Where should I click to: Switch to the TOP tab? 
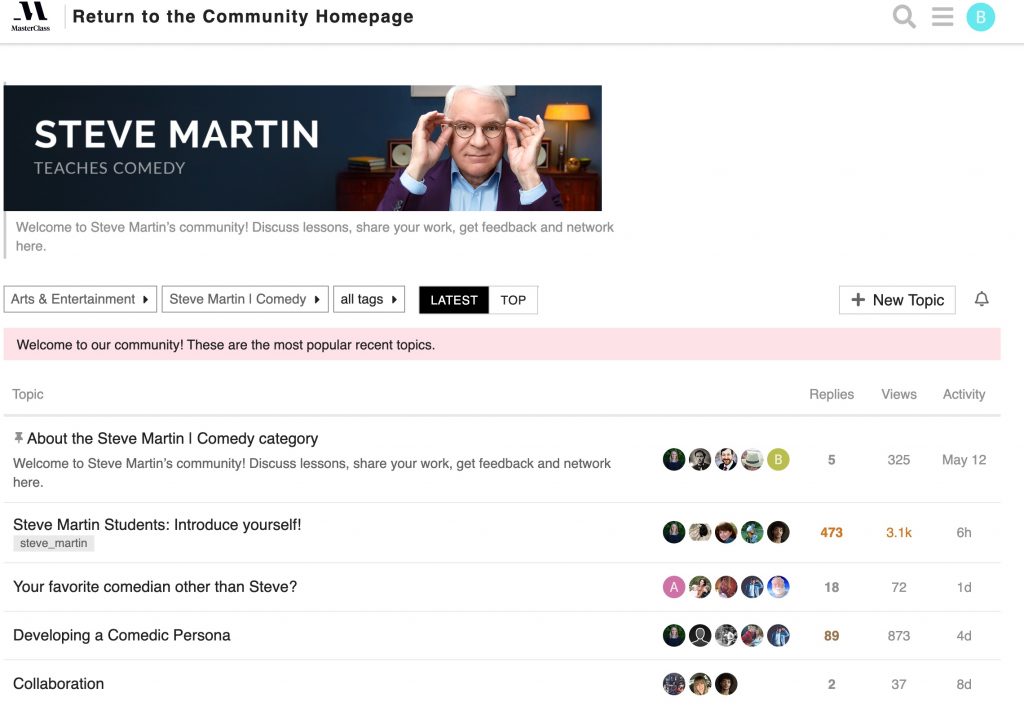[513, 300]
